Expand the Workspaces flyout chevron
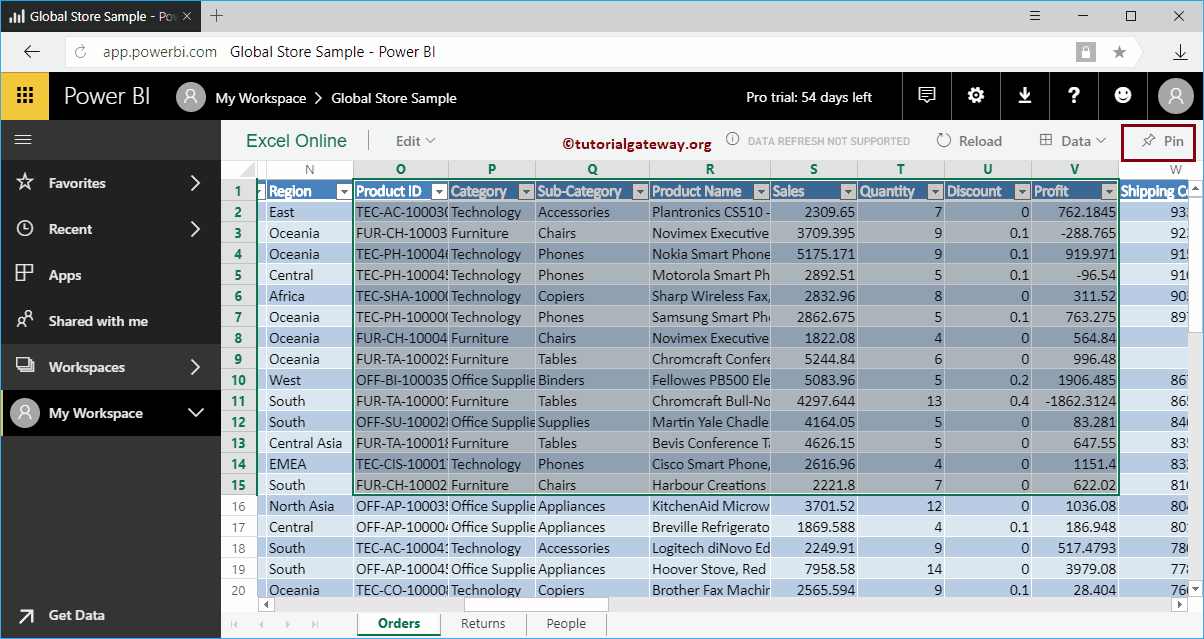Viewport: 1204px width, 639px height. [x=195, y=367]
